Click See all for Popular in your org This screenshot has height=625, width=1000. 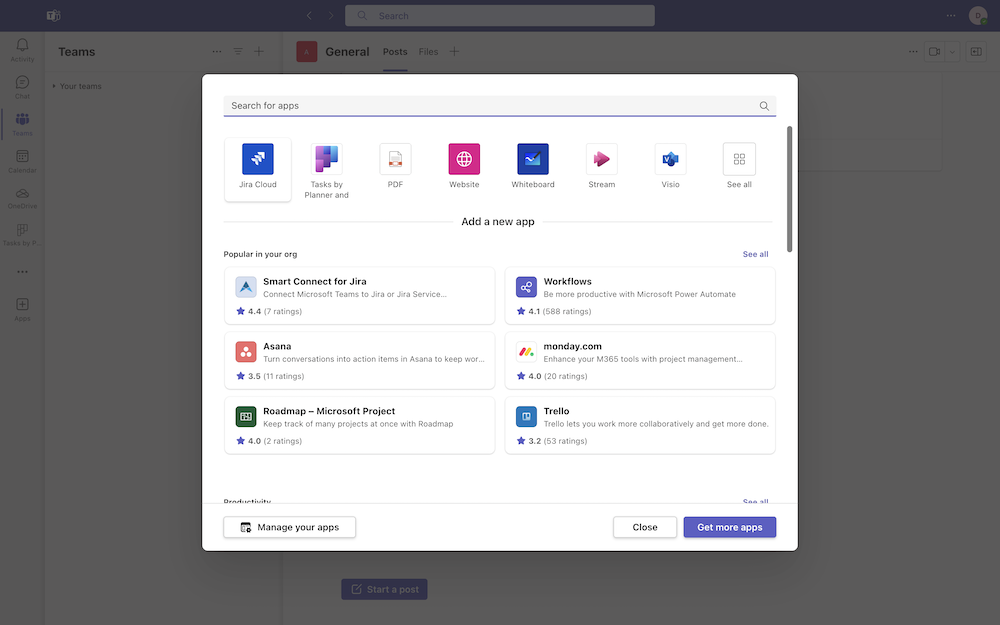(756, 254)
